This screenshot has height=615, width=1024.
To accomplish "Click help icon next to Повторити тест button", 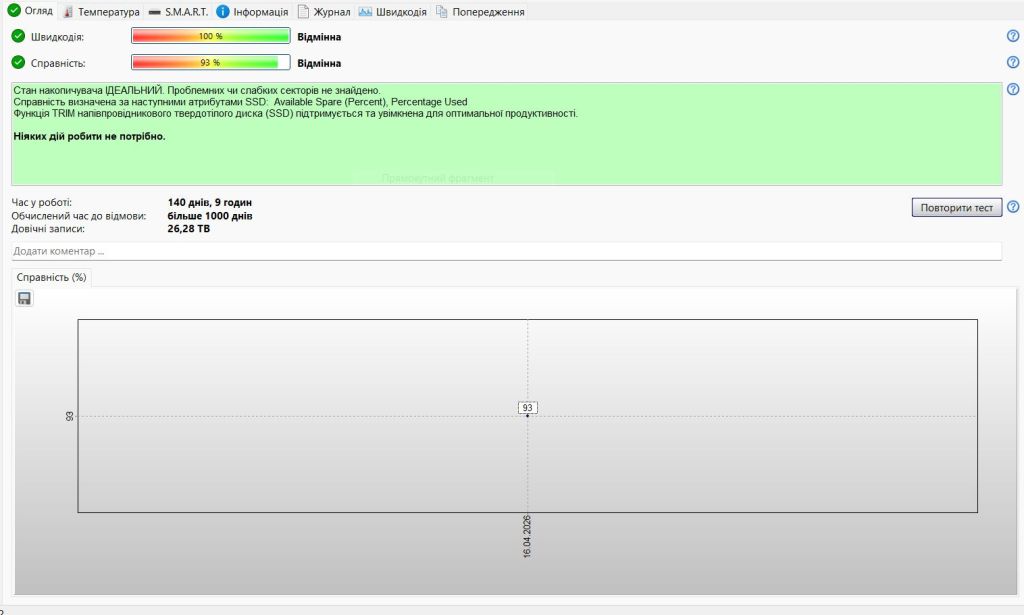I will click(1013, 206).
